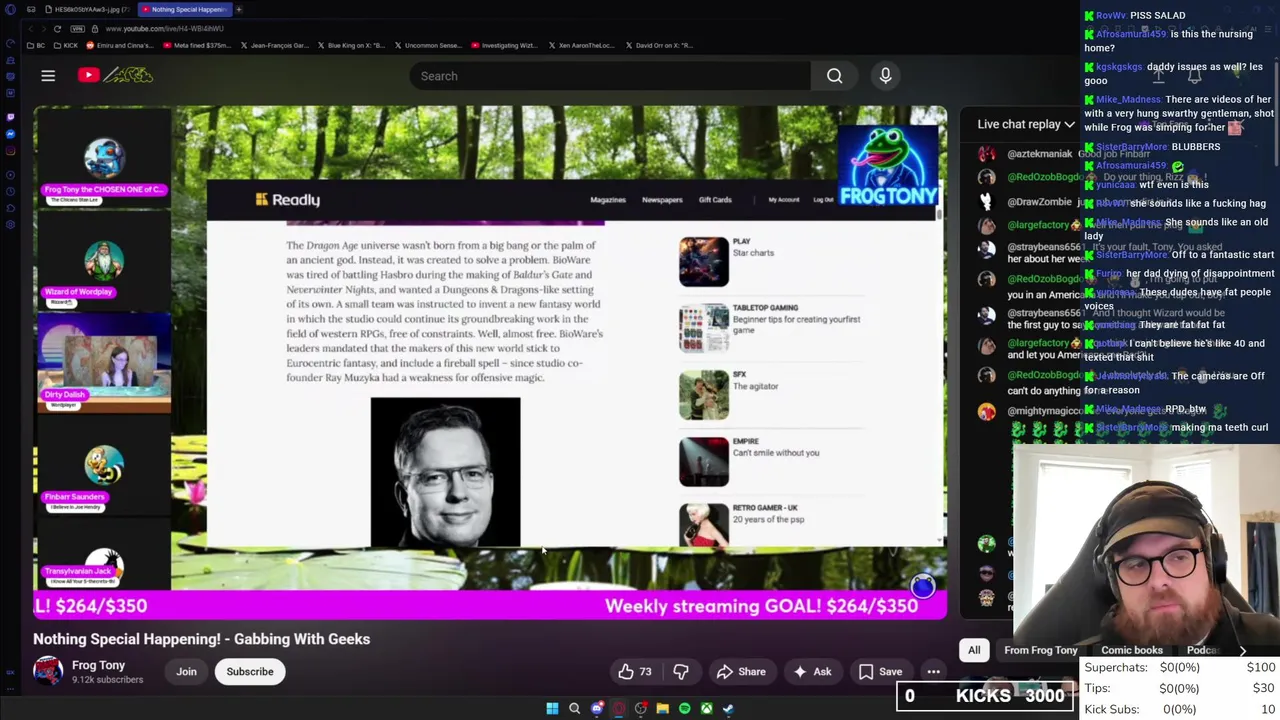Open the Meta fined $375m bookmark

point(198,45)
